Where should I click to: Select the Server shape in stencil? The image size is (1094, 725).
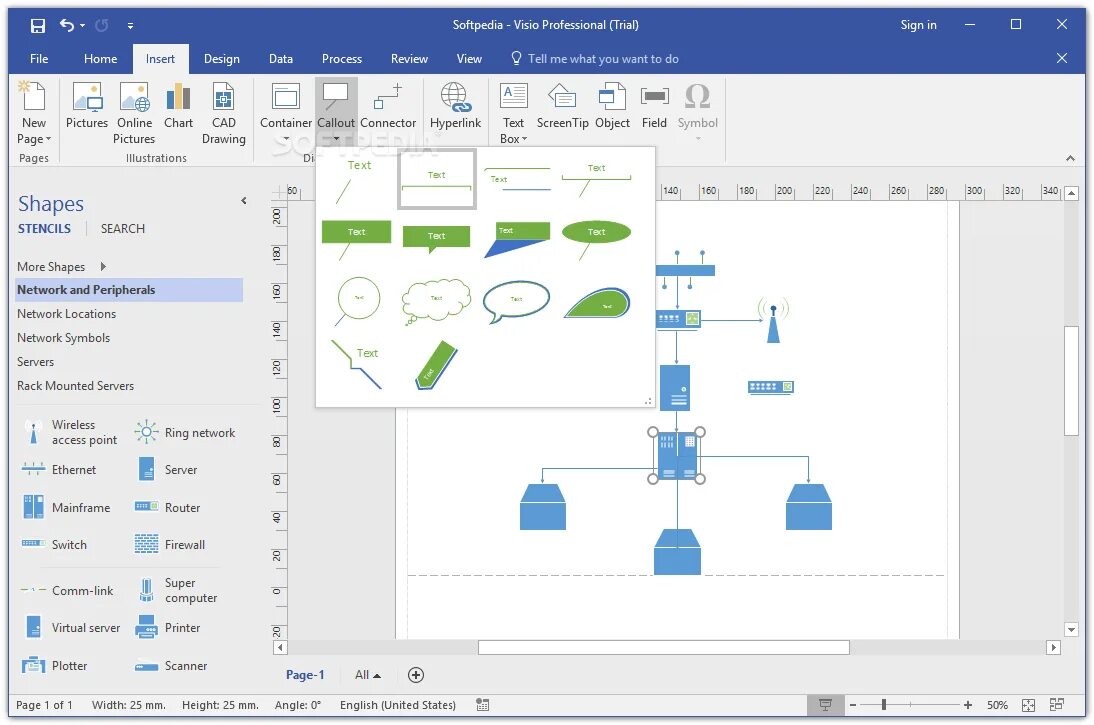pos(167,470)
